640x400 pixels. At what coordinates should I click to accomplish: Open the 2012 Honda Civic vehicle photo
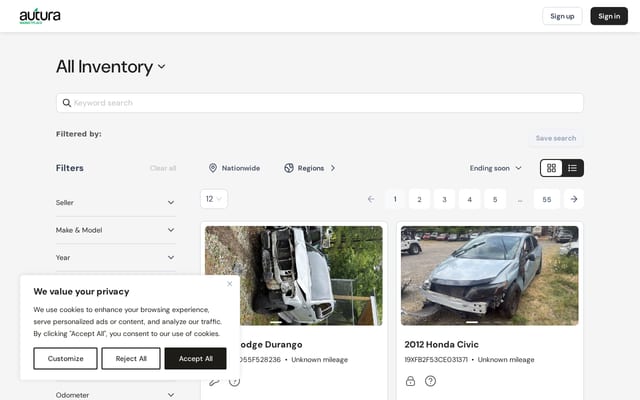click(x=489, y=276)
